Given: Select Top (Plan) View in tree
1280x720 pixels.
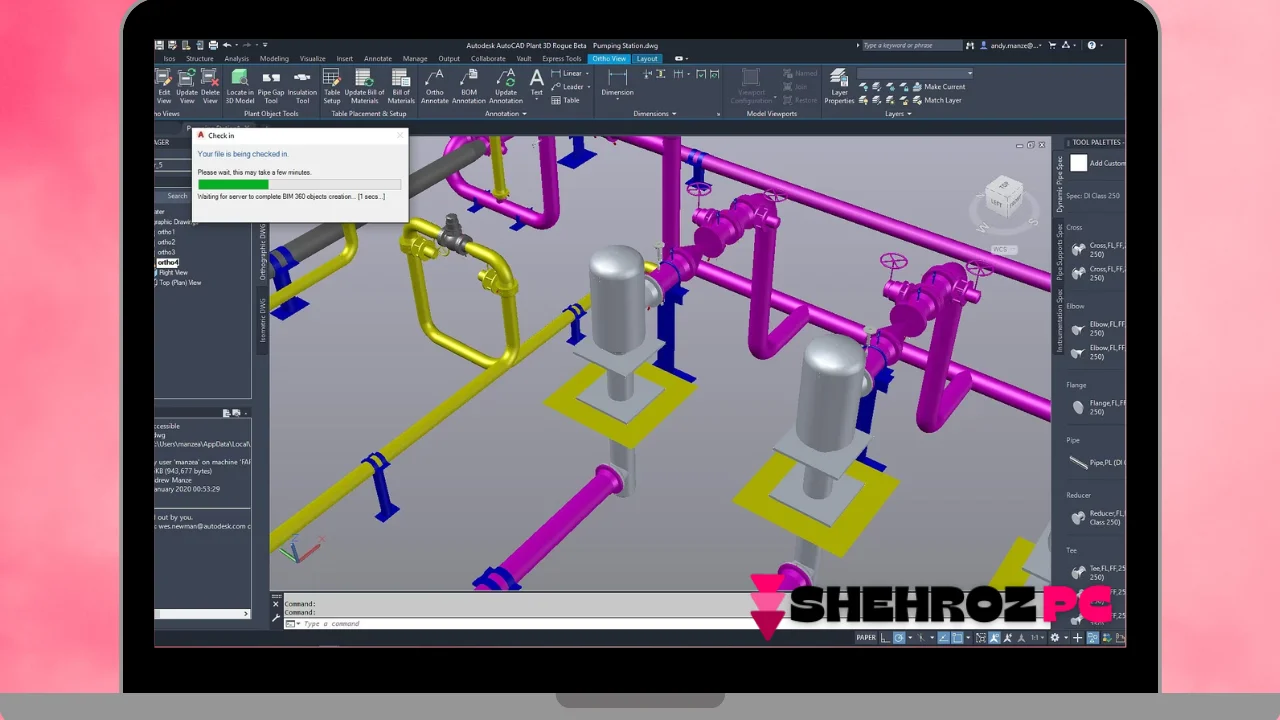Looking at the screenshot, I should pyautogui.click(x=180, y=283).
